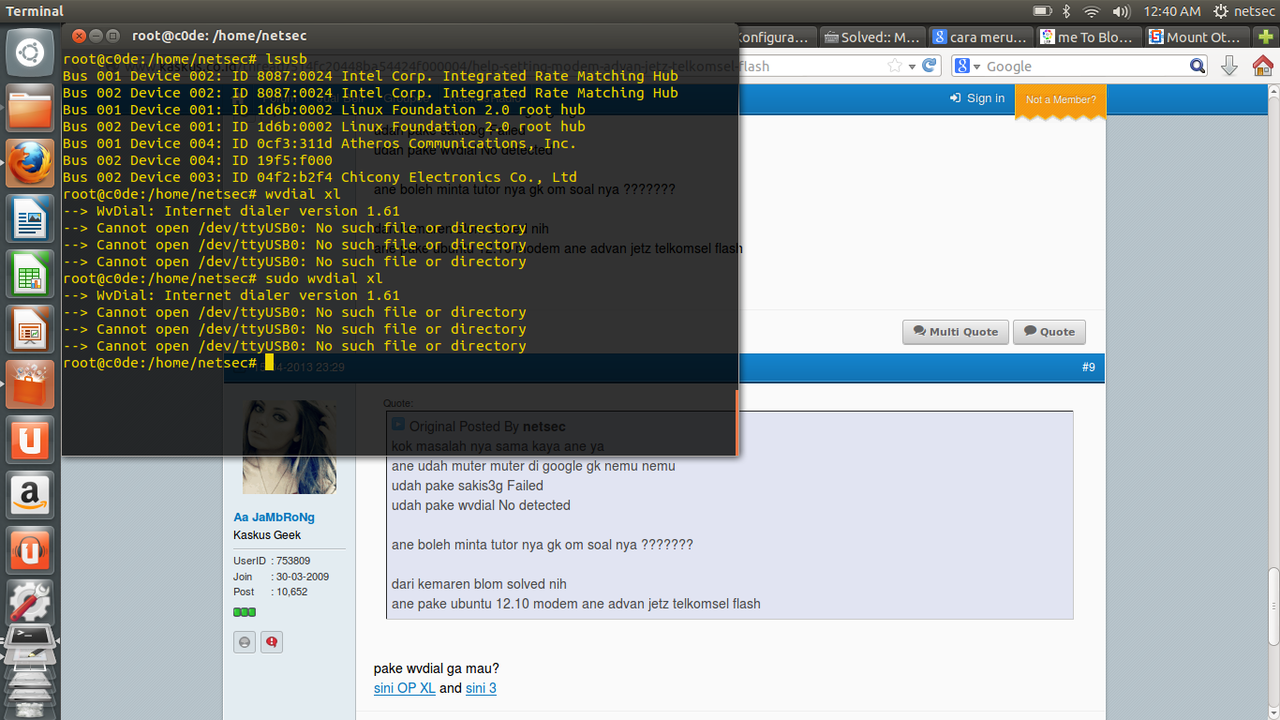Click the user's green reputation bar
The width and height of the screenshot is (1280, 720).
click(245, 612)
